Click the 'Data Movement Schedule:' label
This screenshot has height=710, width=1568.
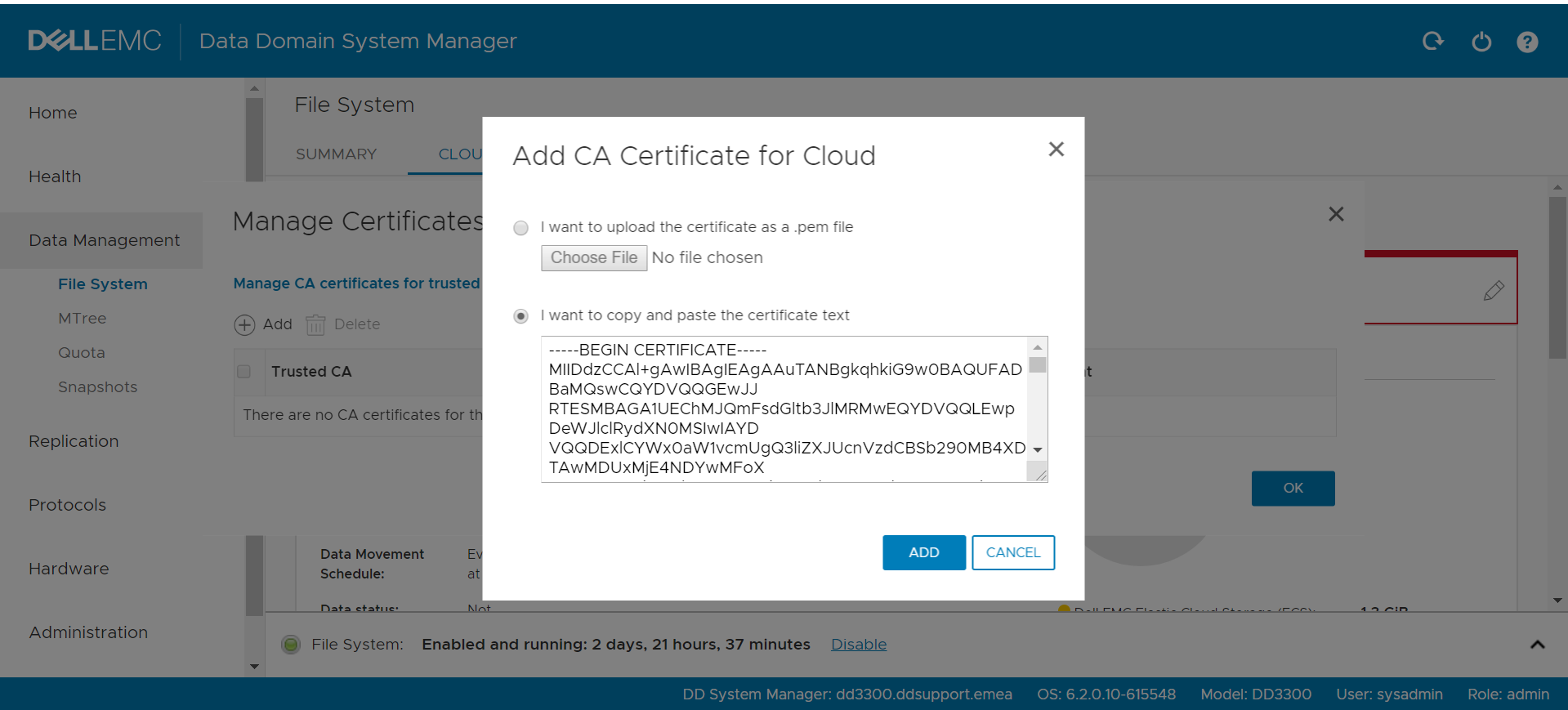pyautogui.click(x=372, y=565)
